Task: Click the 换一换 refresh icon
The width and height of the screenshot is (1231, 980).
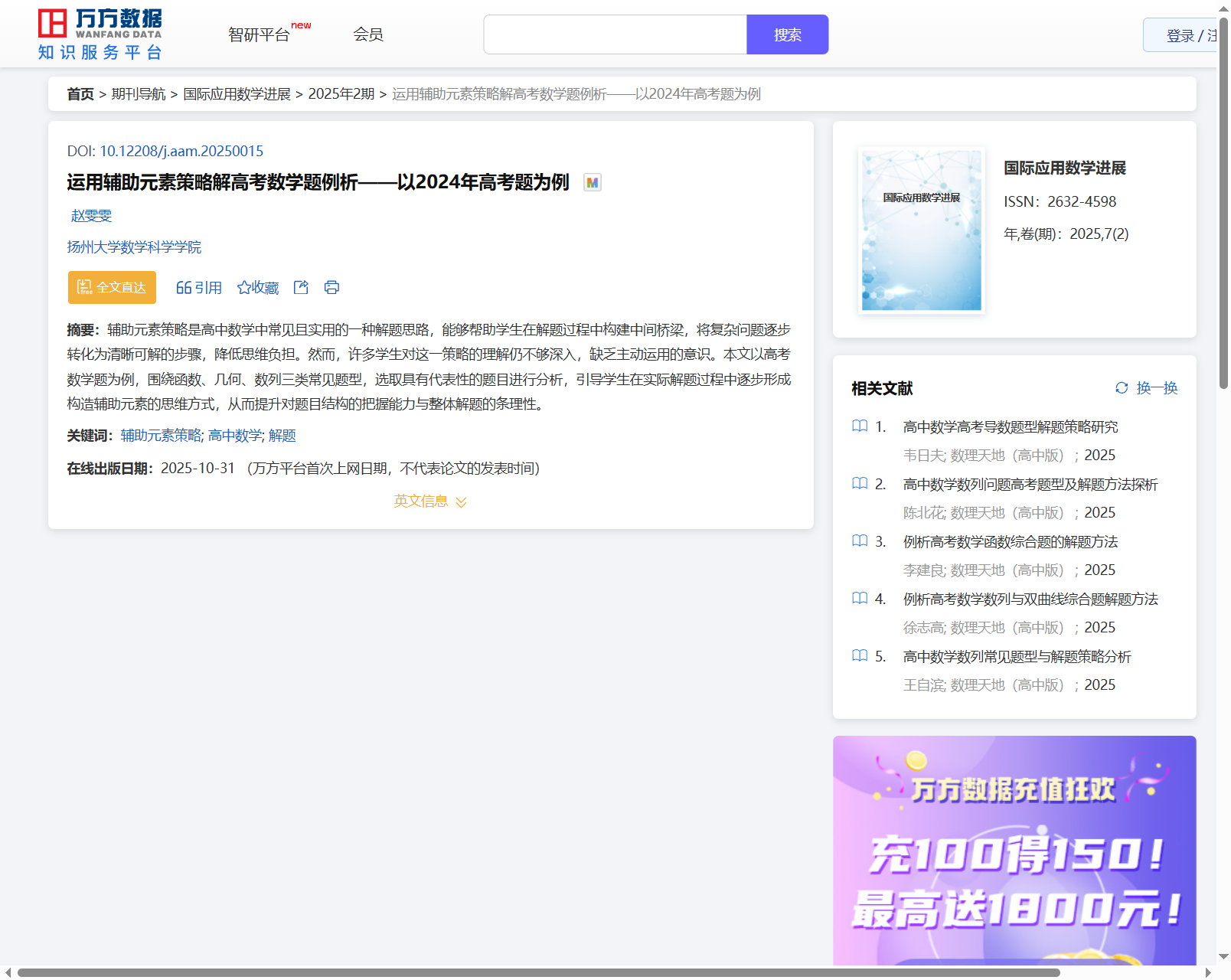Action: [x=1122, y=388]
